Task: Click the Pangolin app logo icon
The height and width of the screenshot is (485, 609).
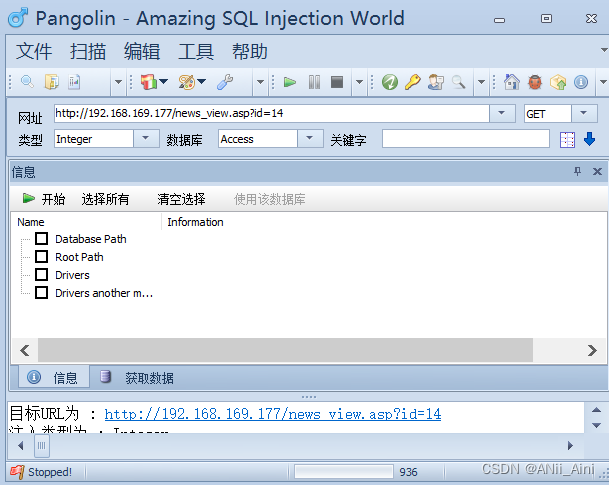Action: pos(18,18)
